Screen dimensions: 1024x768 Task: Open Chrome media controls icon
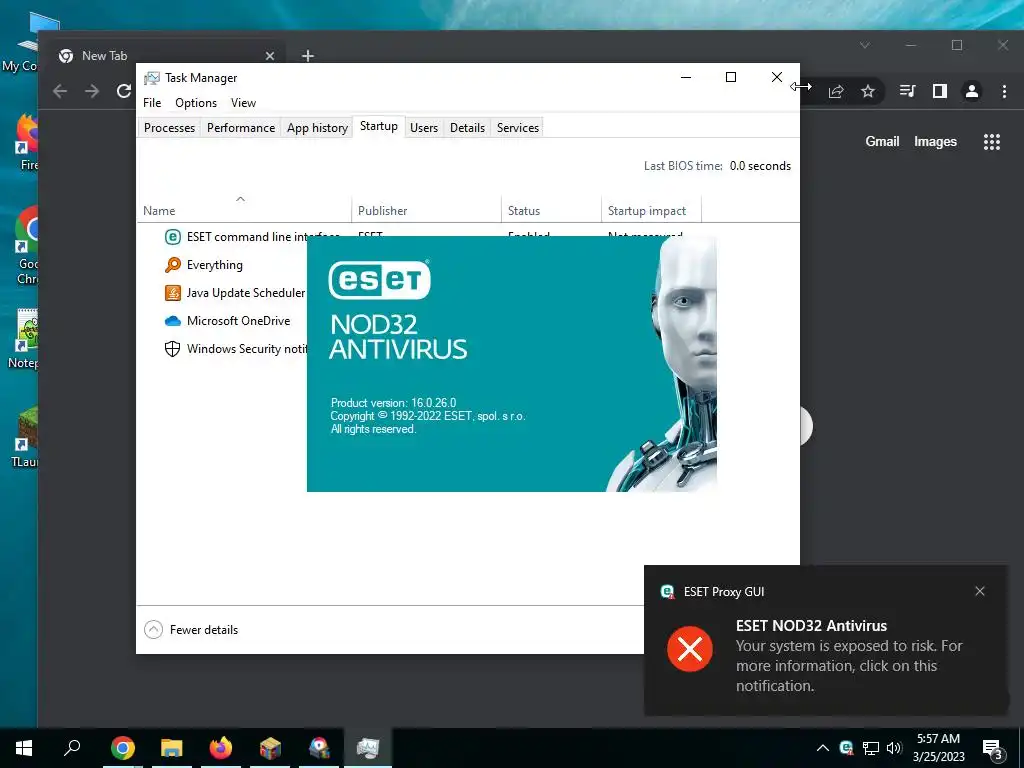pyautogui.click(x=907, y=91)
